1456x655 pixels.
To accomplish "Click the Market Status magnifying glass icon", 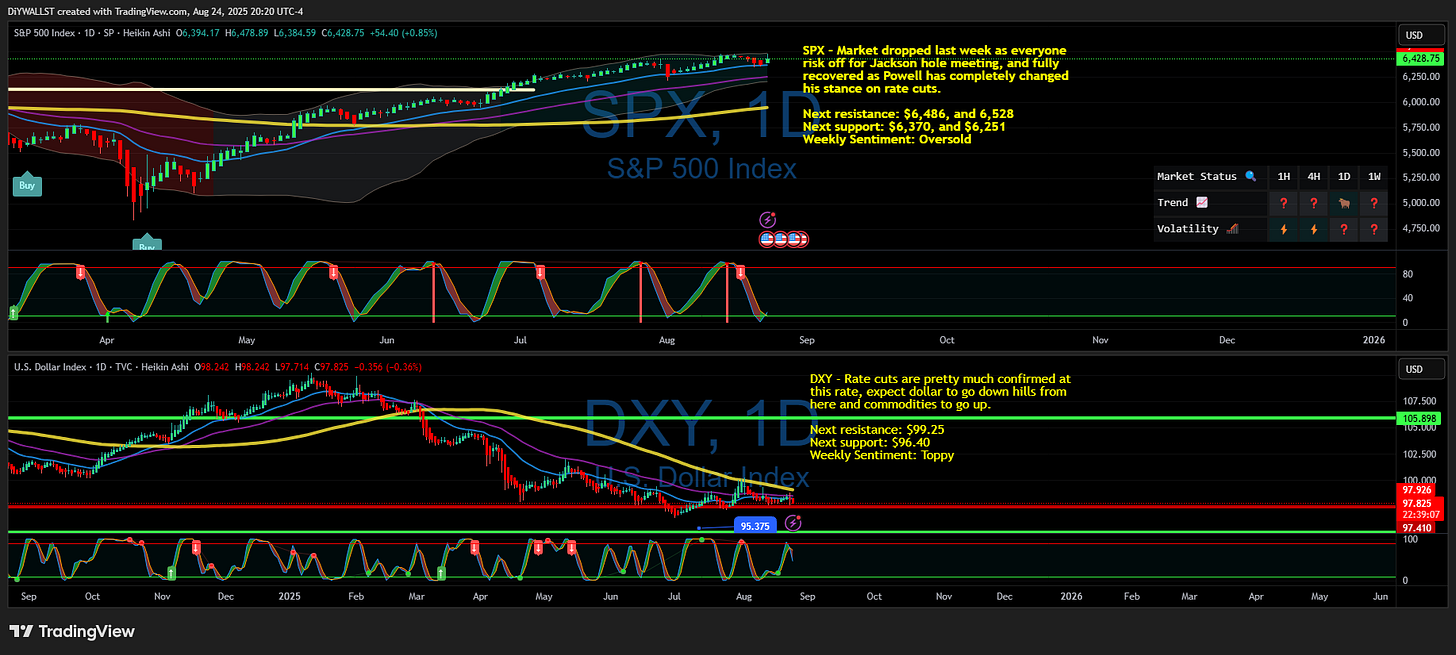I will coord(1250,177).
